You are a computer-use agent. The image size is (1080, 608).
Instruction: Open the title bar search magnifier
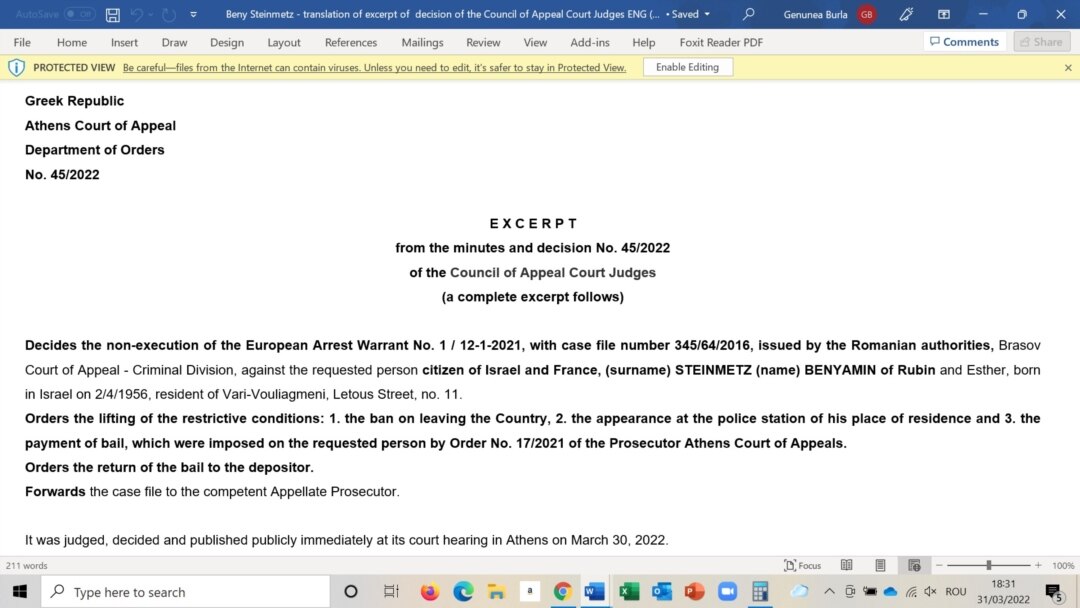tap(749, 14)
